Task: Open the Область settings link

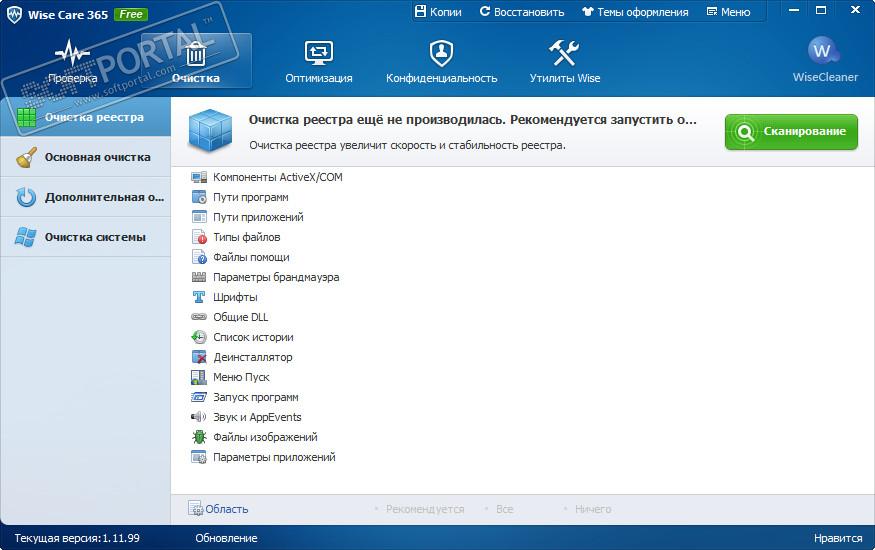Action: tap(218, 509)
